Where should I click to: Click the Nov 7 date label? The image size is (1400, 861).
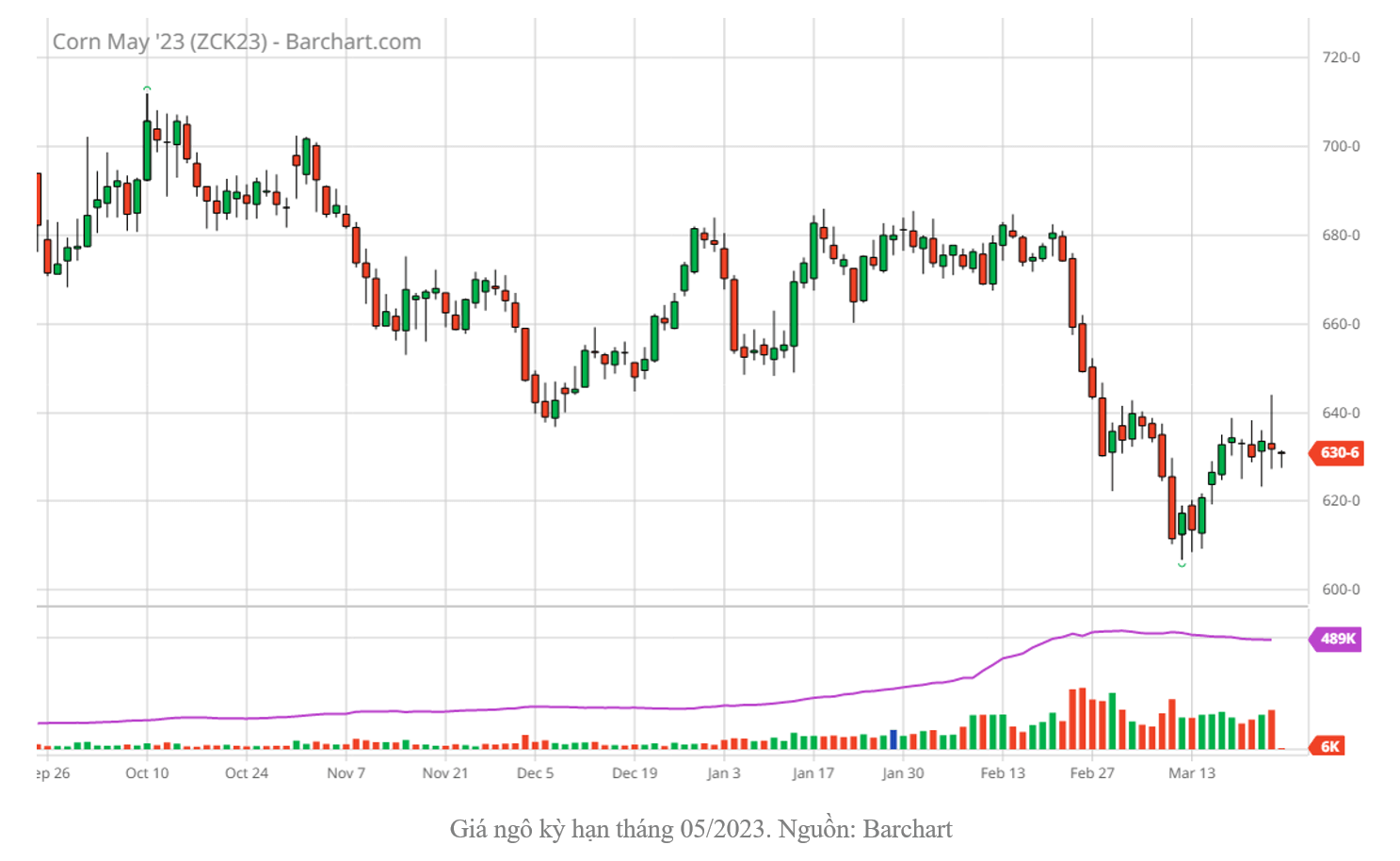coord(346,773)
